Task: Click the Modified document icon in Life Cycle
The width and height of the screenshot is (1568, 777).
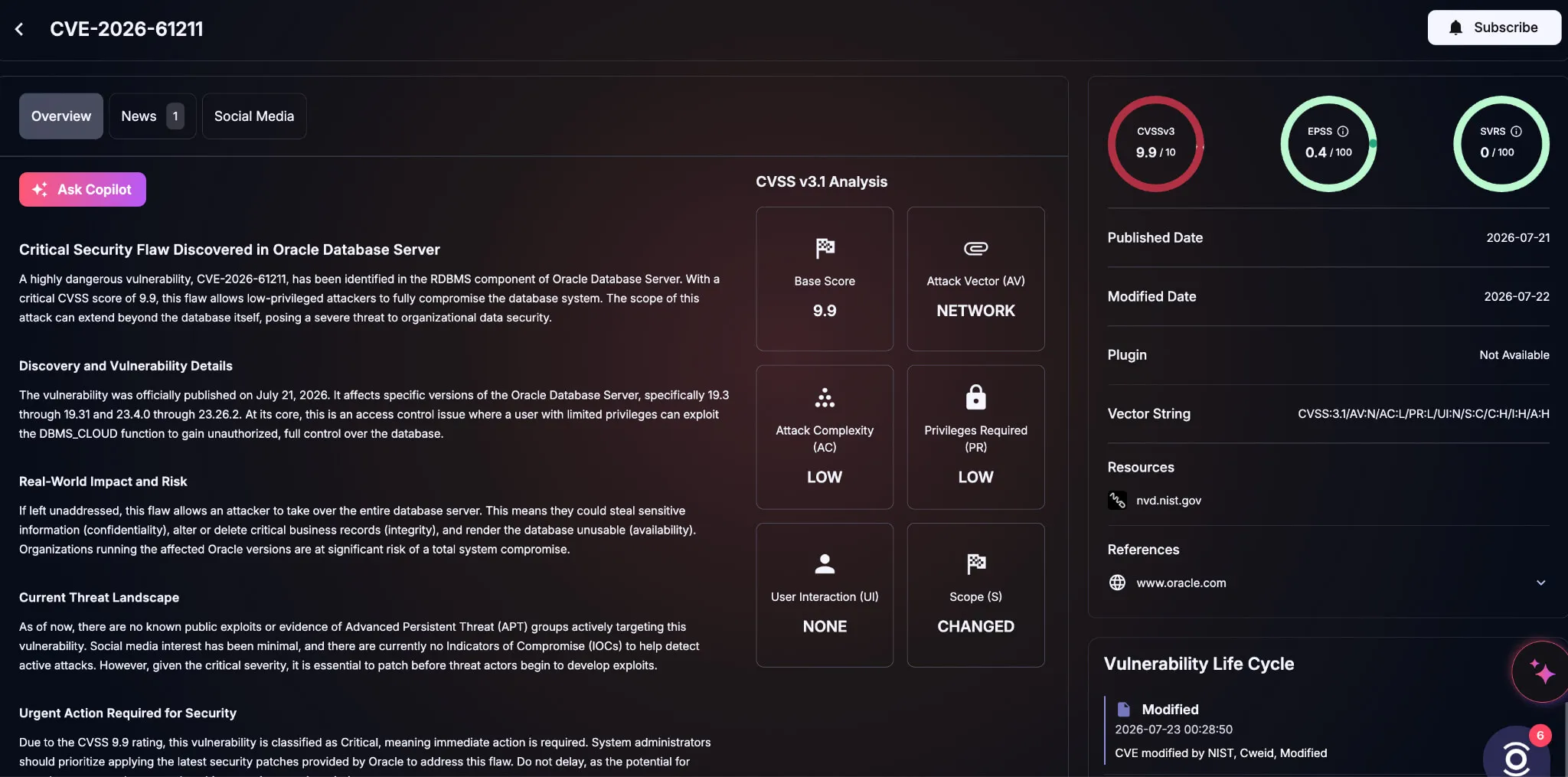Action: (x=1123, y=710)
